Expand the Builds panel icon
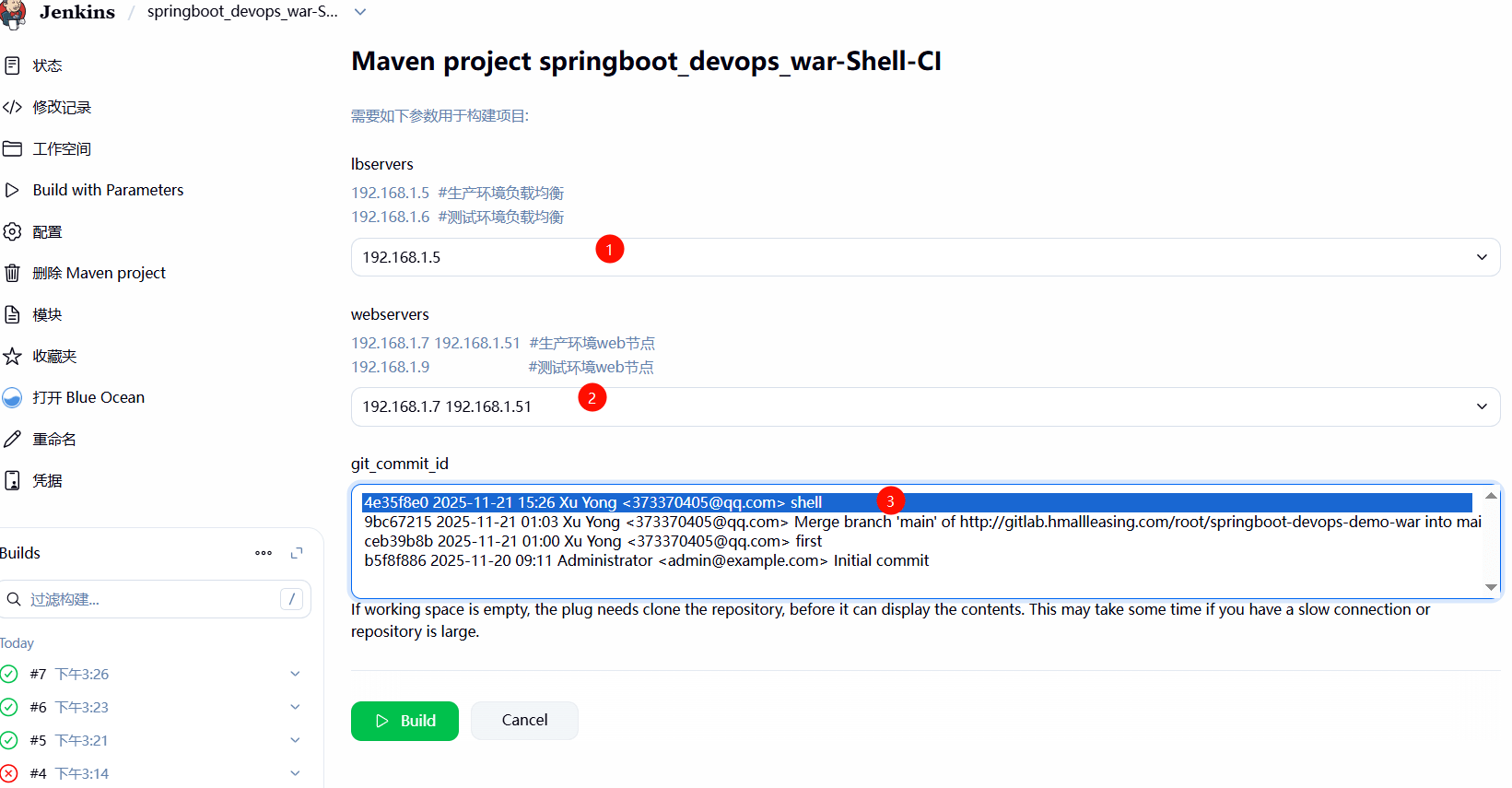The image size is (1512, 788). [297, 553]
